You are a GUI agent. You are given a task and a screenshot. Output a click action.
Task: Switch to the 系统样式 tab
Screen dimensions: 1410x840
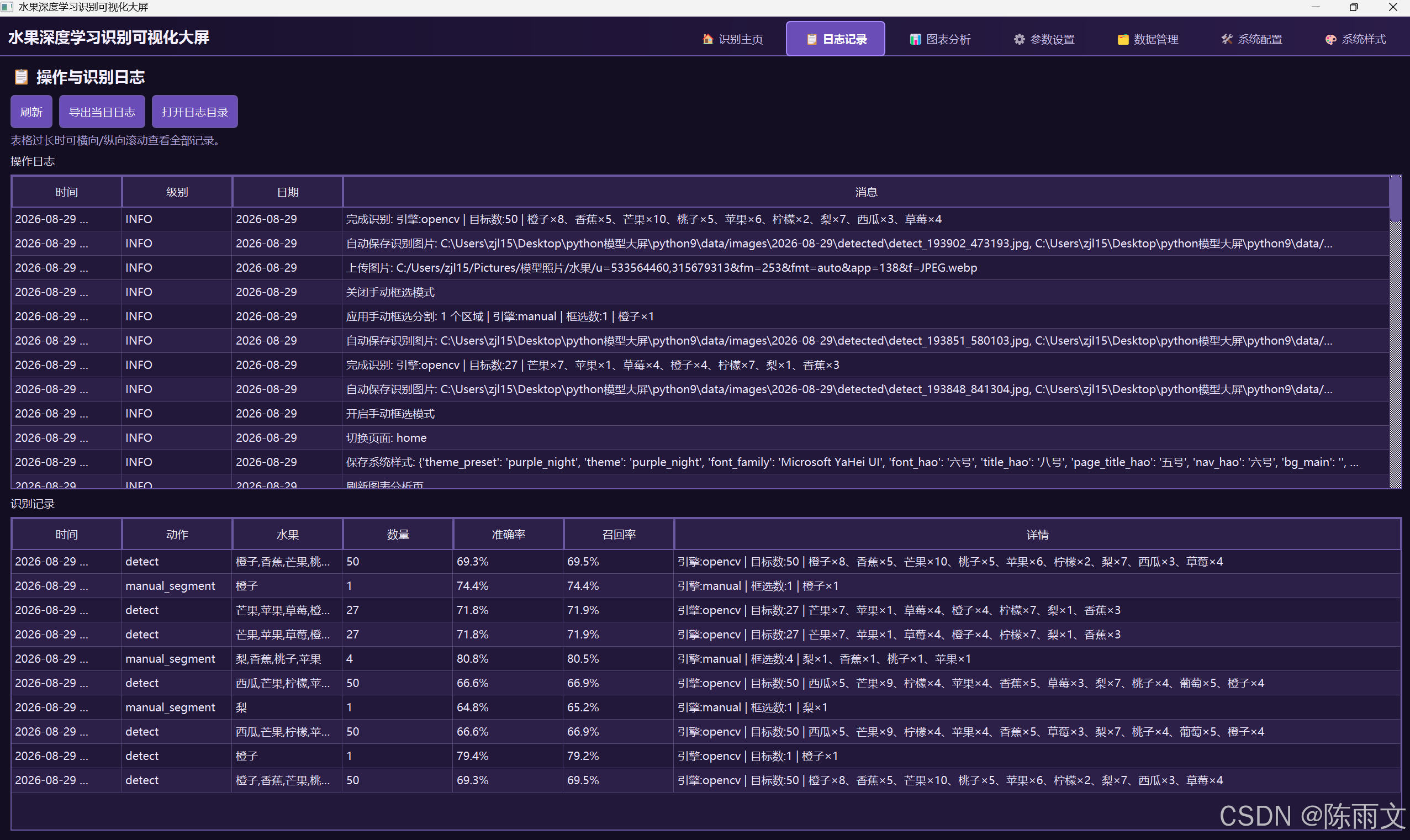(1355, 39)
